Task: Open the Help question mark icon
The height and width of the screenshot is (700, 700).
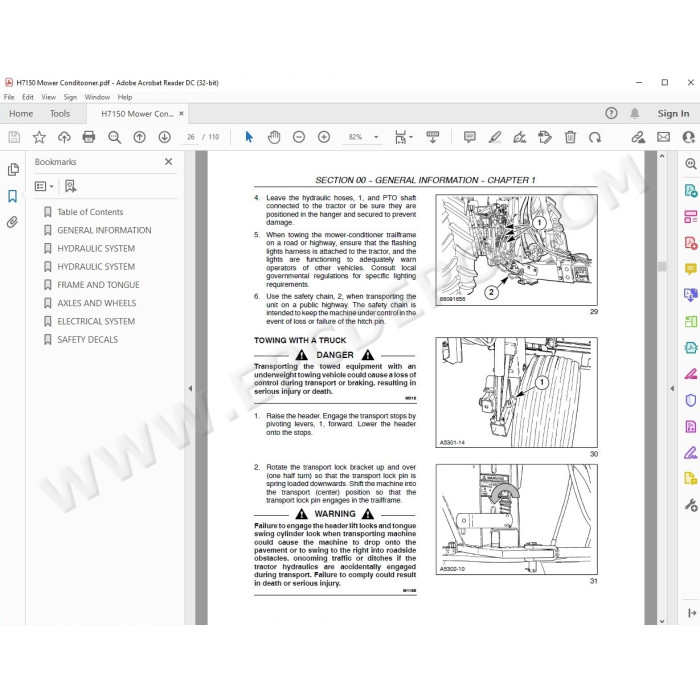Action: coord(611,113)
